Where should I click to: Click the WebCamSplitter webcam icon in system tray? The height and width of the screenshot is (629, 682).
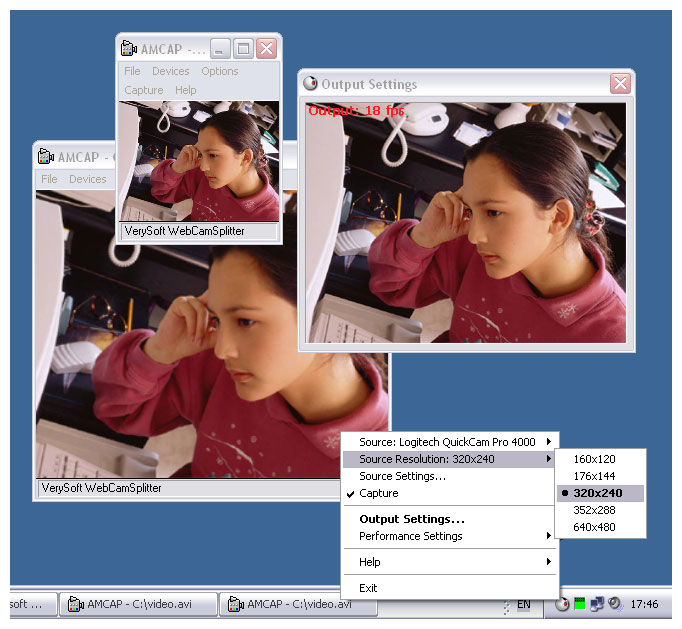click(x=562, y=604)
